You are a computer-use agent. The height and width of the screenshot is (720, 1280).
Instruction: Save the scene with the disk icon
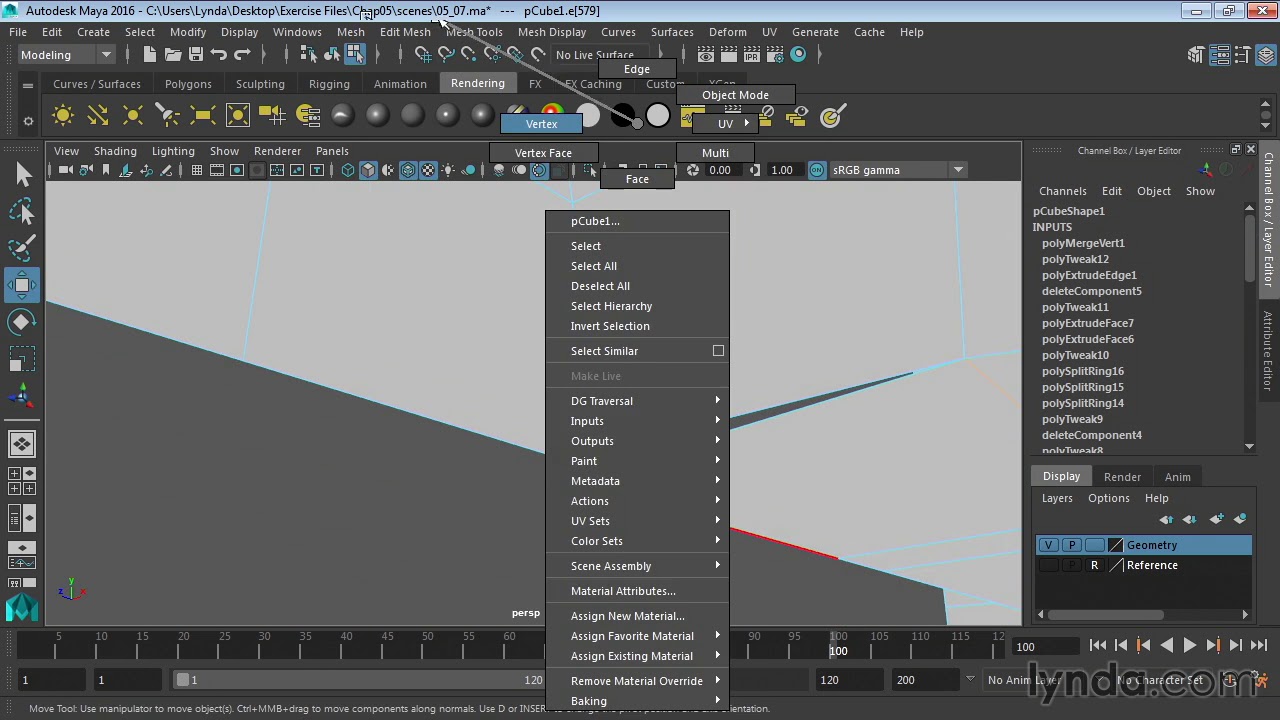[196, 55]
